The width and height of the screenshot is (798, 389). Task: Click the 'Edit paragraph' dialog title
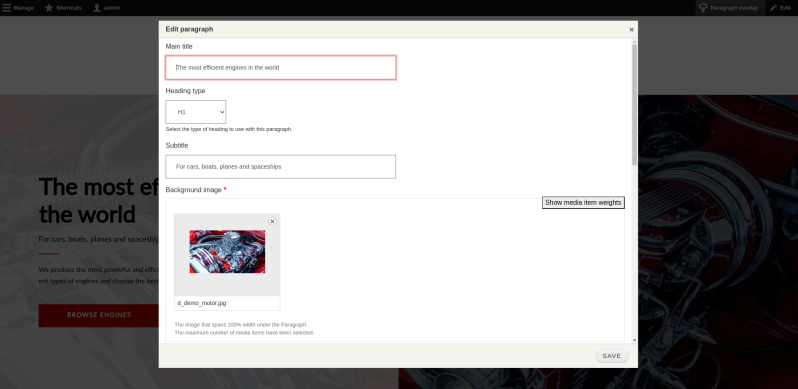pyautogui.click(x=189, y=30)
